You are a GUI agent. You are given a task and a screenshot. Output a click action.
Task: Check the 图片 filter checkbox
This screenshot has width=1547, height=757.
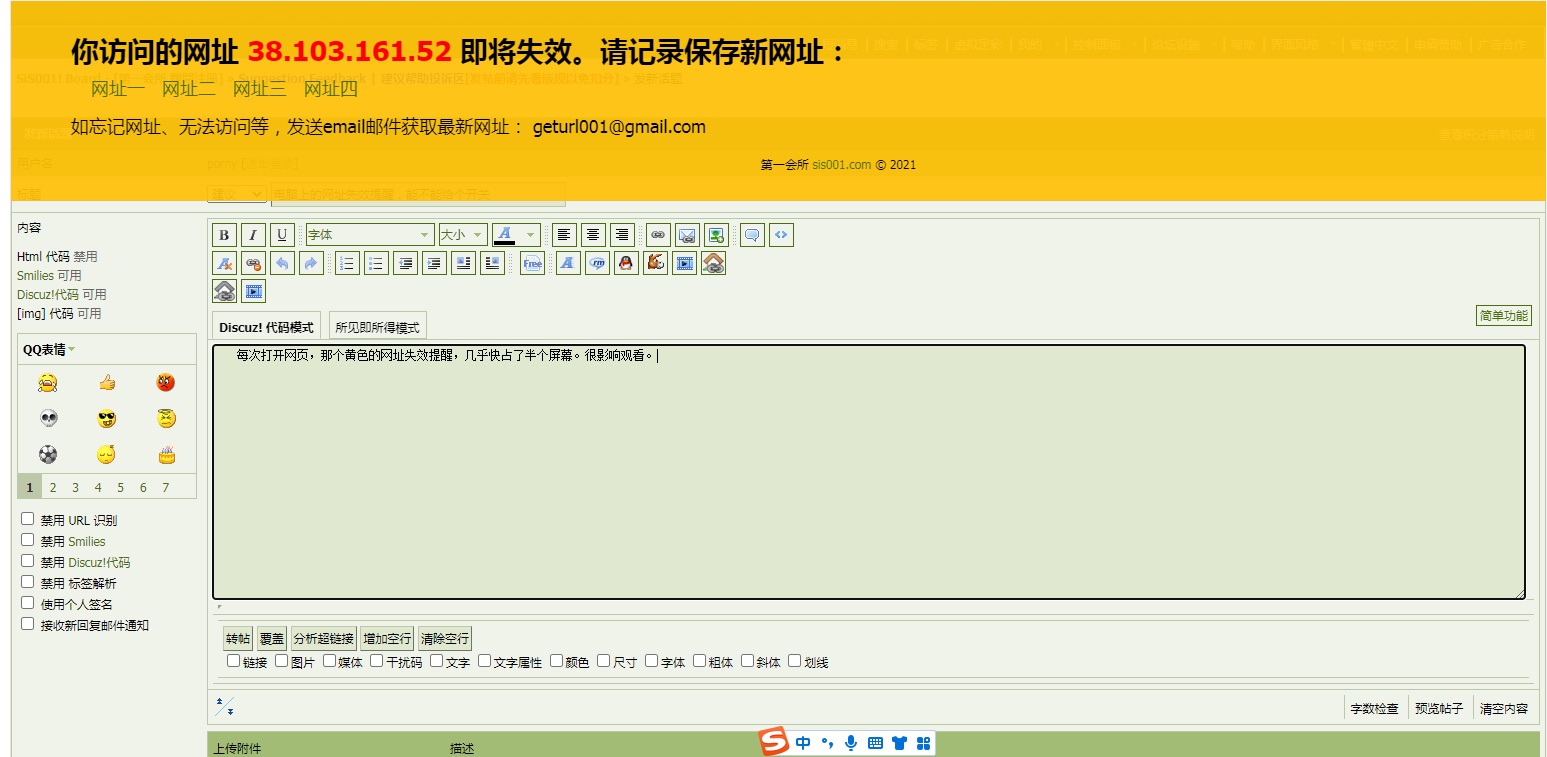click(x=282, y=661)
